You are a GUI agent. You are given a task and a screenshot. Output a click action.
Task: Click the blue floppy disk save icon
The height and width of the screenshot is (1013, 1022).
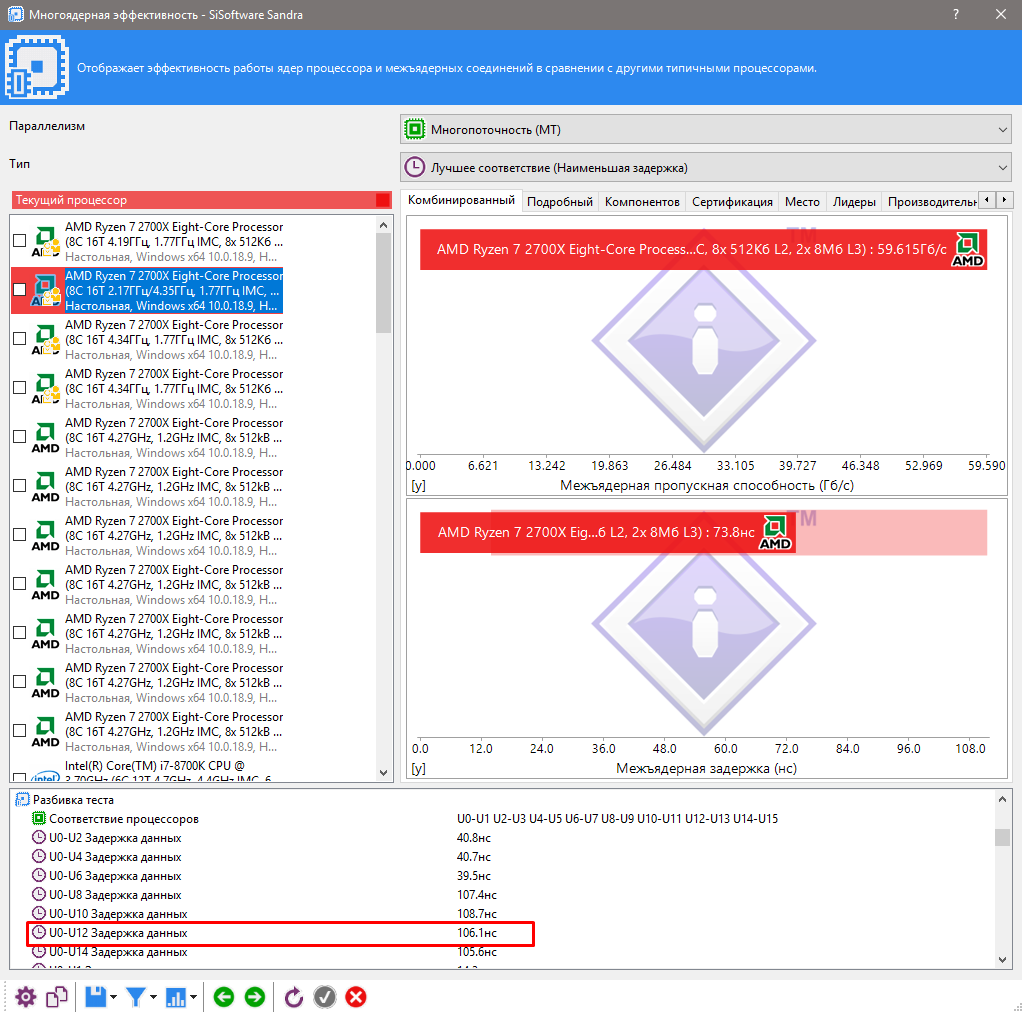pos(95,997)
